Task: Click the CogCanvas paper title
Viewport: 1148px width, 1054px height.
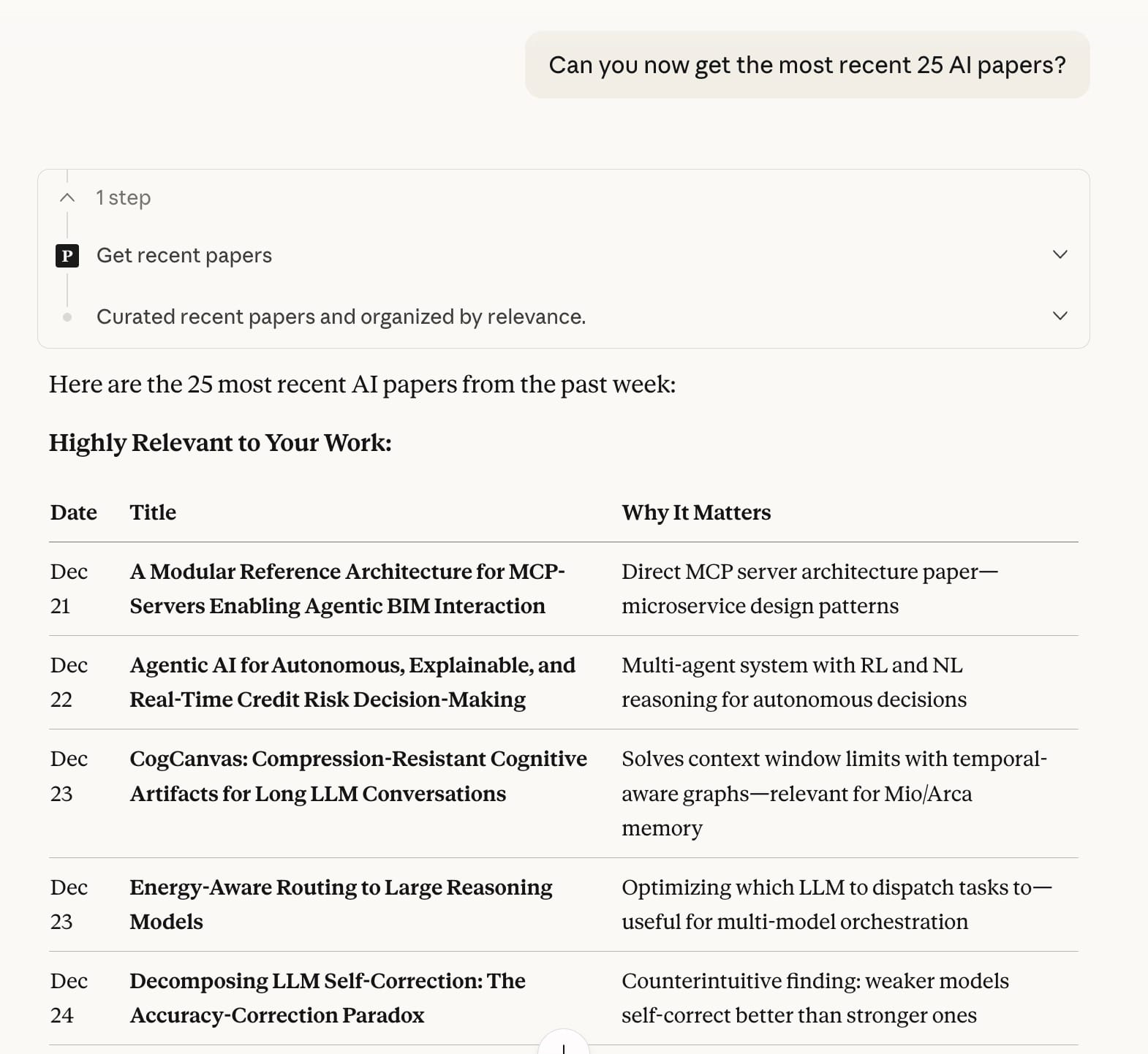Action: (x=358, y=776)
